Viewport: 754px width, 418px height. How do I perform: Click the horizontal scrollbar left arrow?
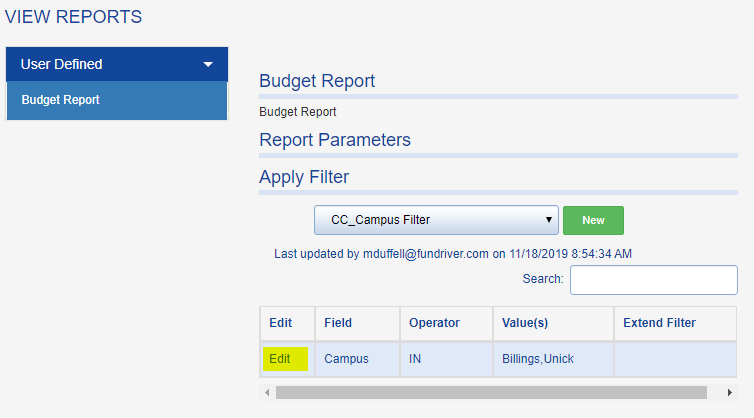[x=267, y=393]
